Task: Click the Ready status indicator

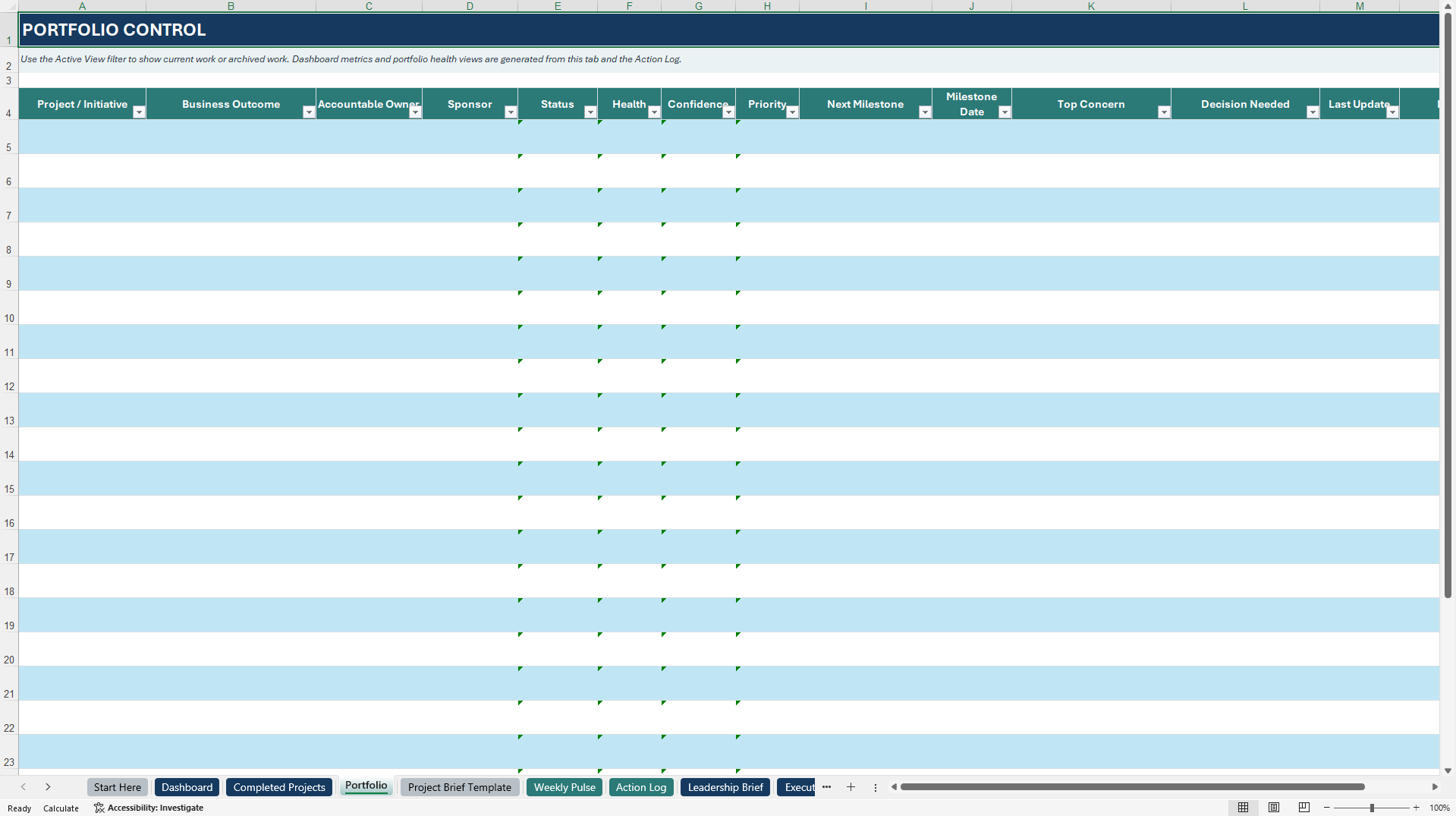Action: click(x=20, y=808)
